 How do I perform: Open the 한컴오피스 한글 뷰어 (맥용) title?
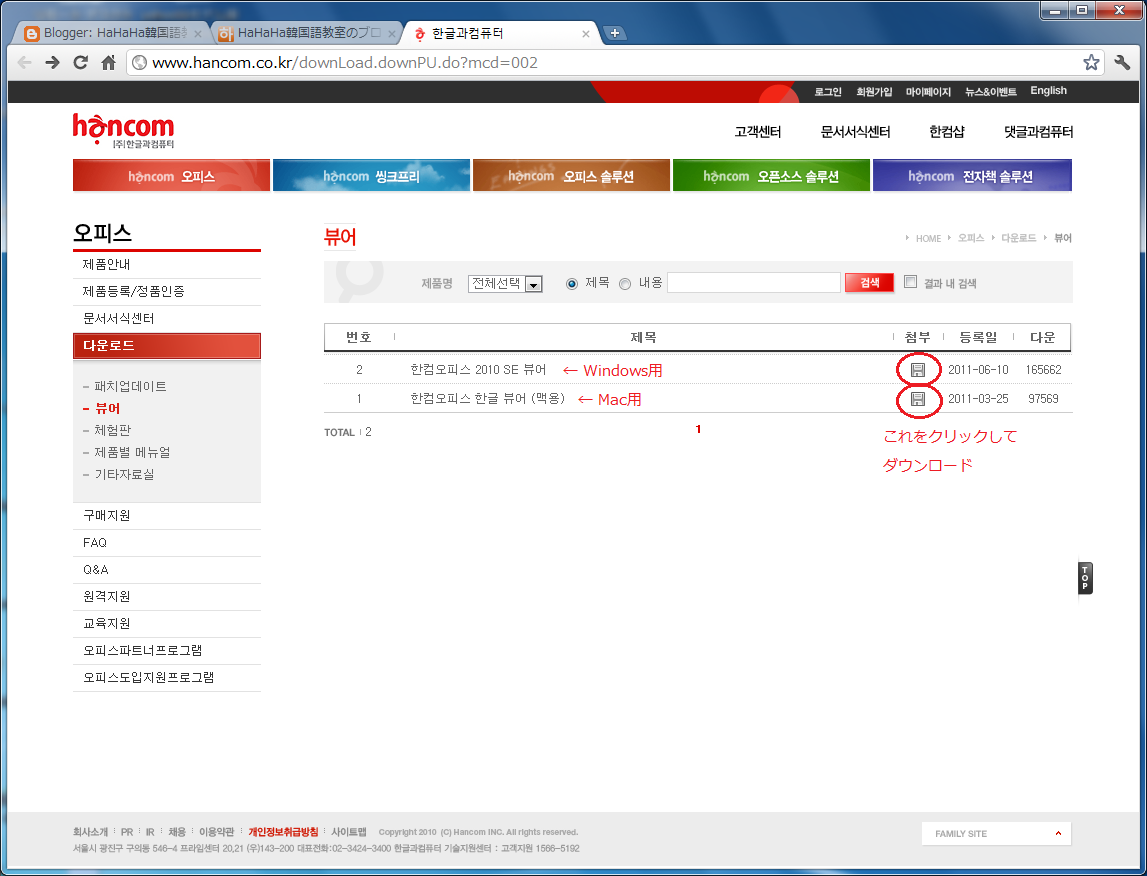tap(487, 399)
